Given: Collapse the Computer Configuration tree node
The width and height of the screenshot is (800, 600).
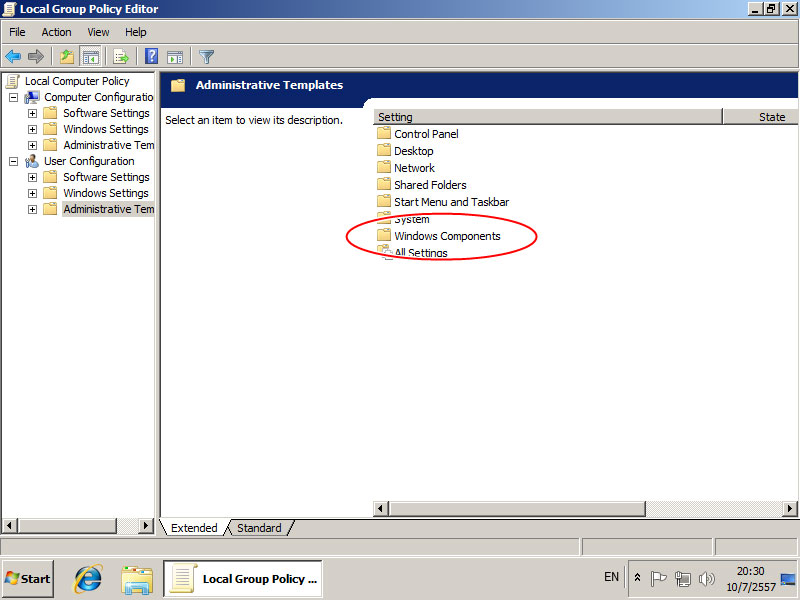Looking at the screenshot, I should pos(14,97).
